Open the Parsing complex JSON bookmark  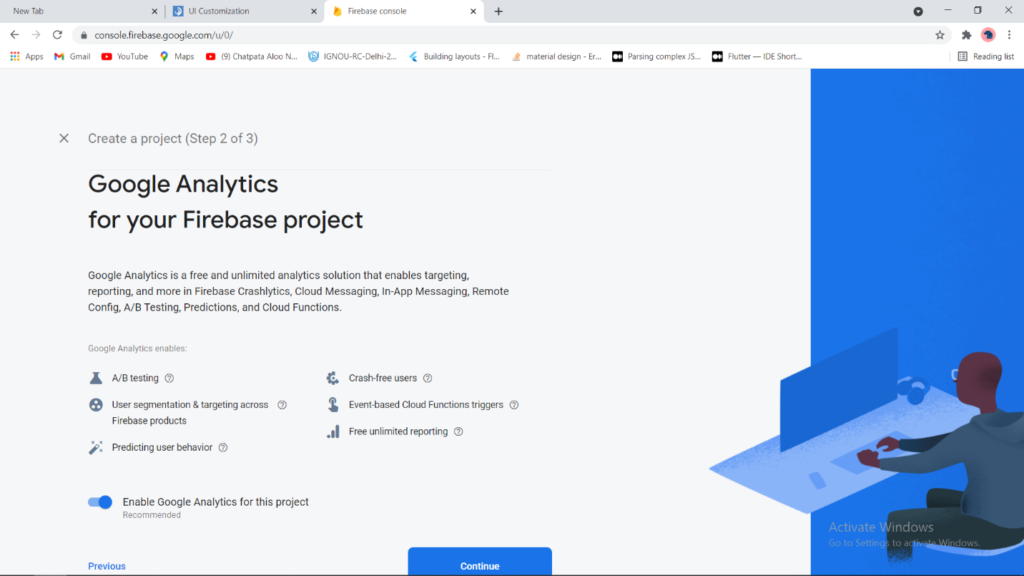click(x=656, y=57)
